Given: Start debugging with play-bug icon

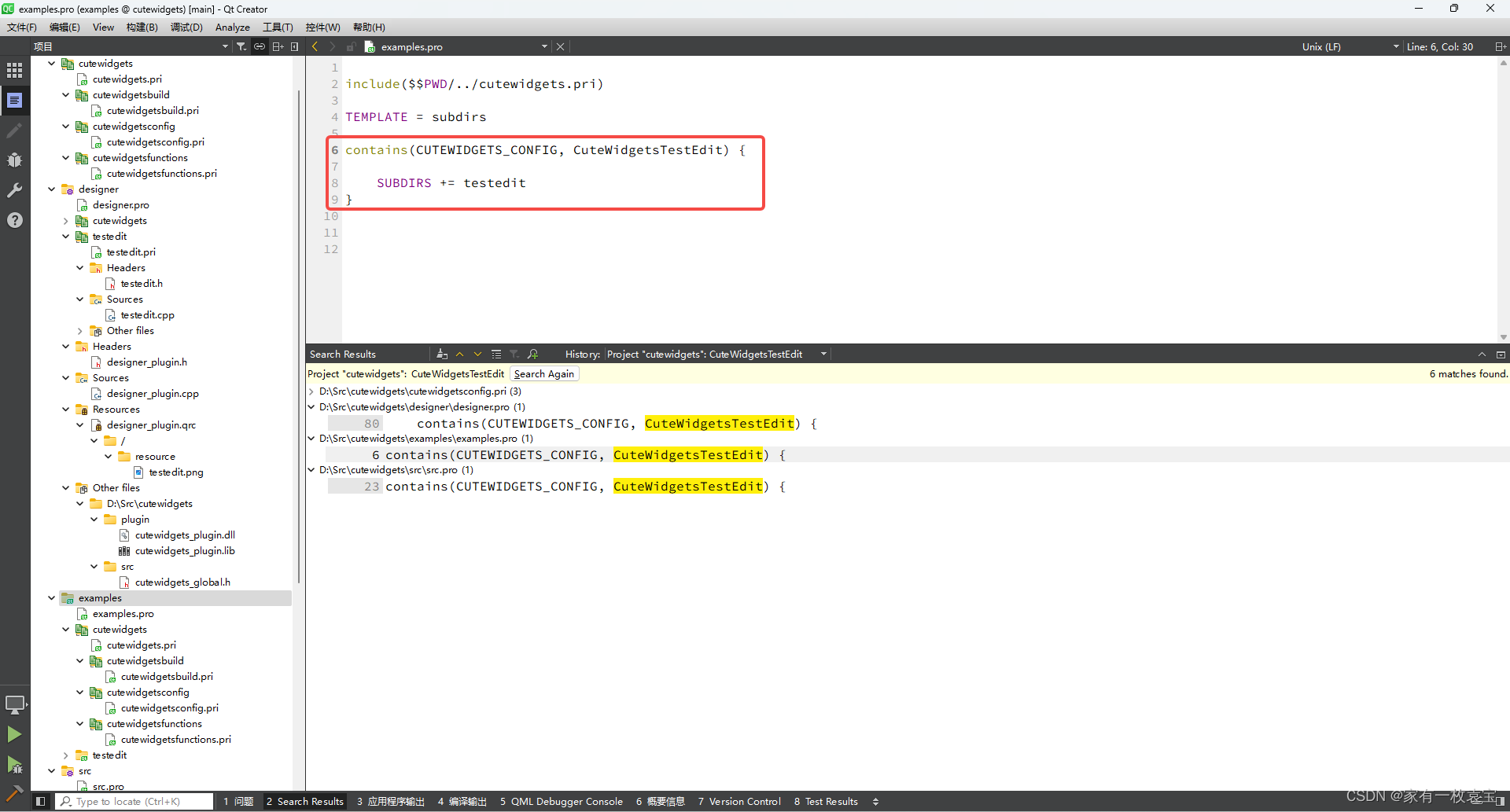Looking at the screenshot, I should 14,764.
